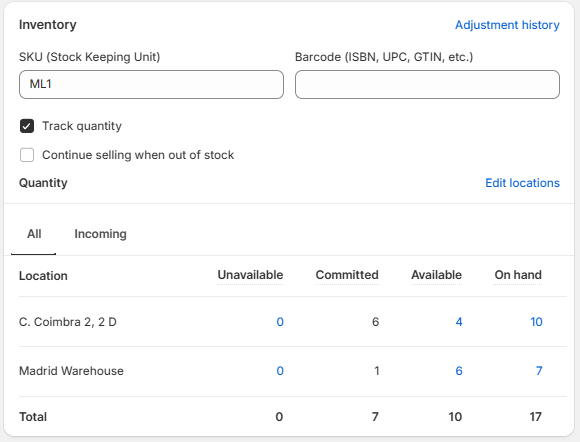Enable Continue selling when out of stock

27,155
